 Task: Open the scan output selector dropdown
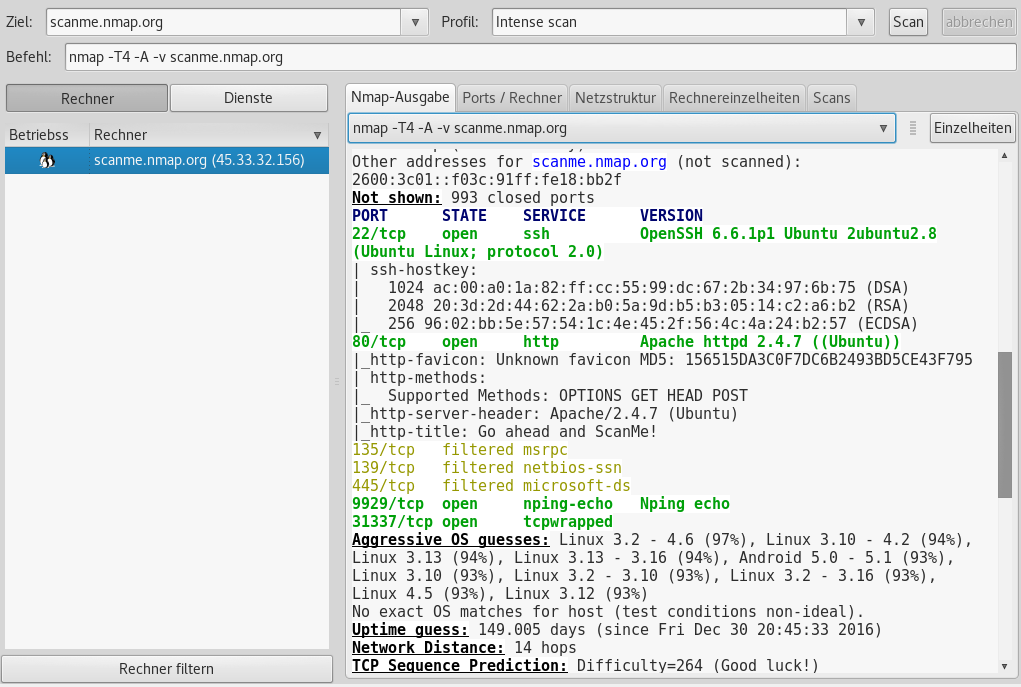883,128
